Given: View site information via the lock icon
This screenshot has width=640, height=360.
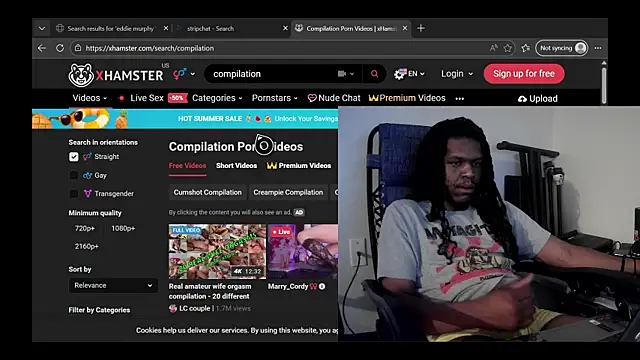Looking at the screenshot, I should pyautogui.click(x=78, y=48).
